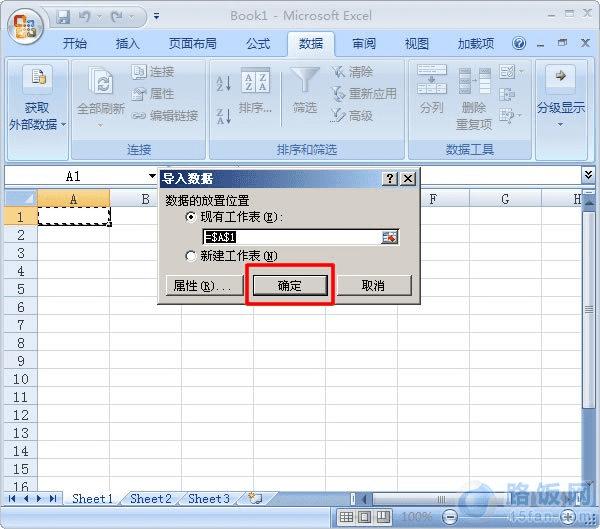Open 高级 advanced filter icon

pyautogui.click(x=338, y=115)
